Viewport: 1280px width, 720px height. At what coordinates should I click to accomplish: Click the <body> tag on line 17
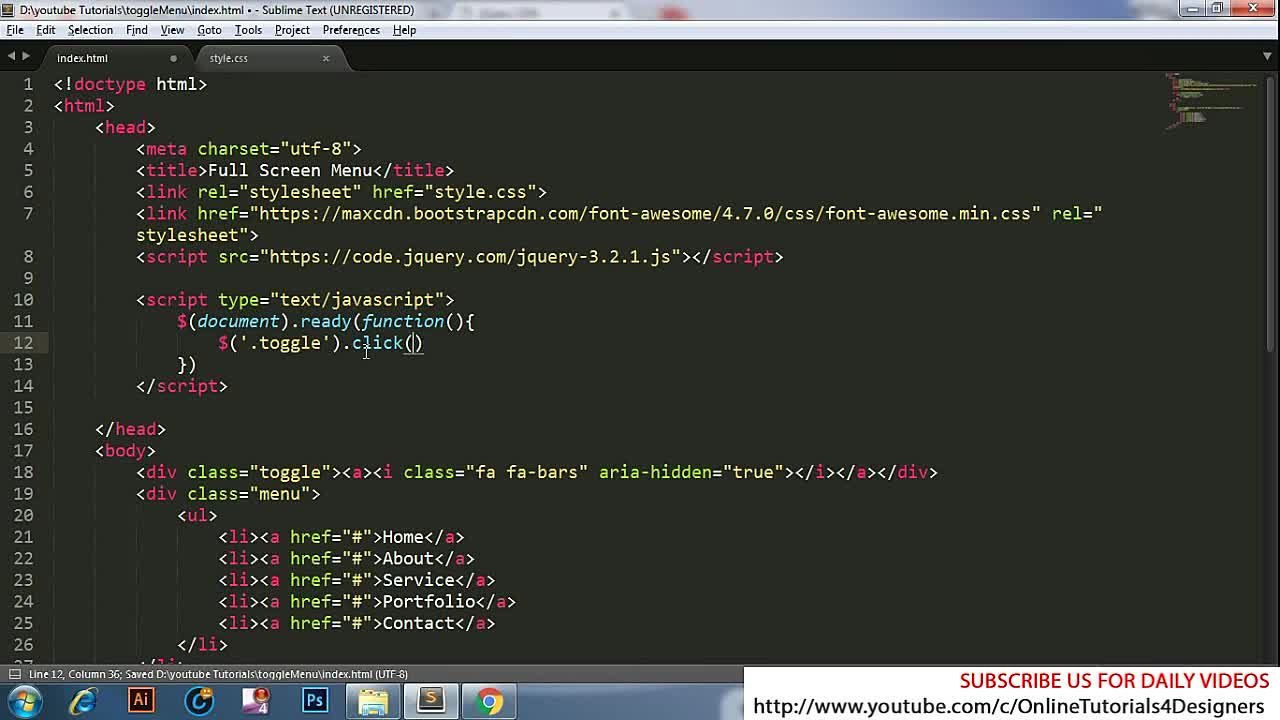point(125,451)
